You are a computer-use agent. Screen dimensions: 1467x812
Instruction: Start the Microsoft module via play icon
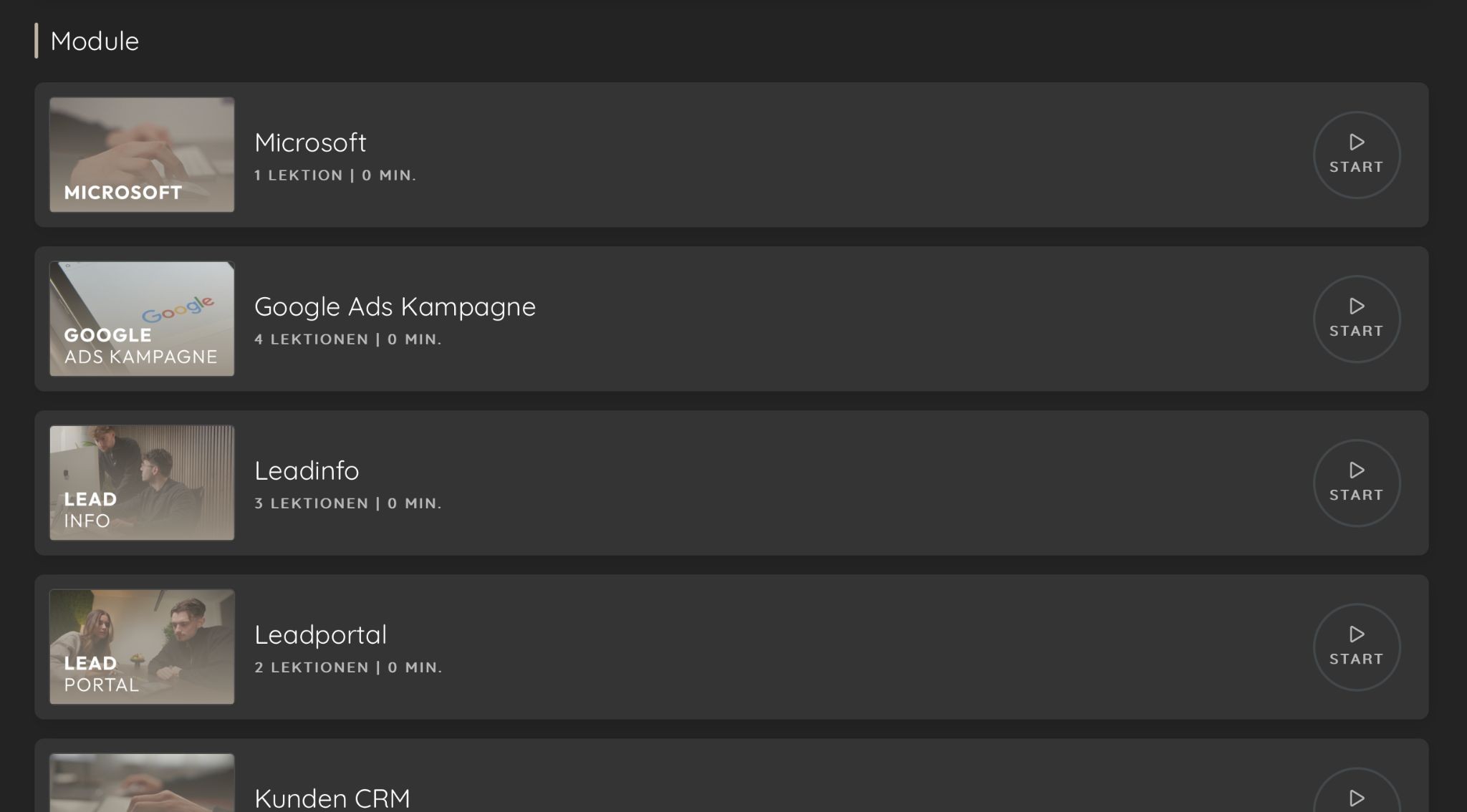point(1357,142)
